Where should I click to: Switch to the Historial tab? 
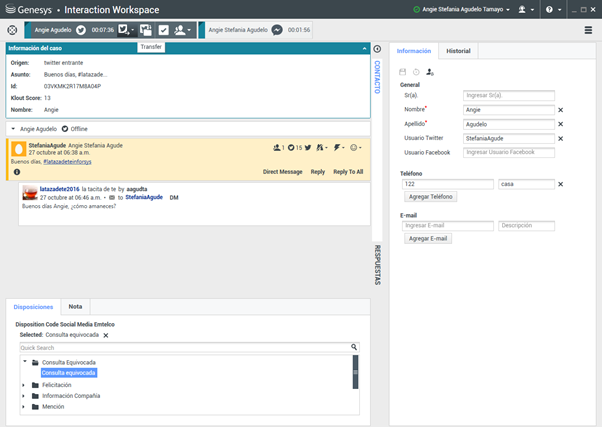pyautogui.click(x=458, y=51)
